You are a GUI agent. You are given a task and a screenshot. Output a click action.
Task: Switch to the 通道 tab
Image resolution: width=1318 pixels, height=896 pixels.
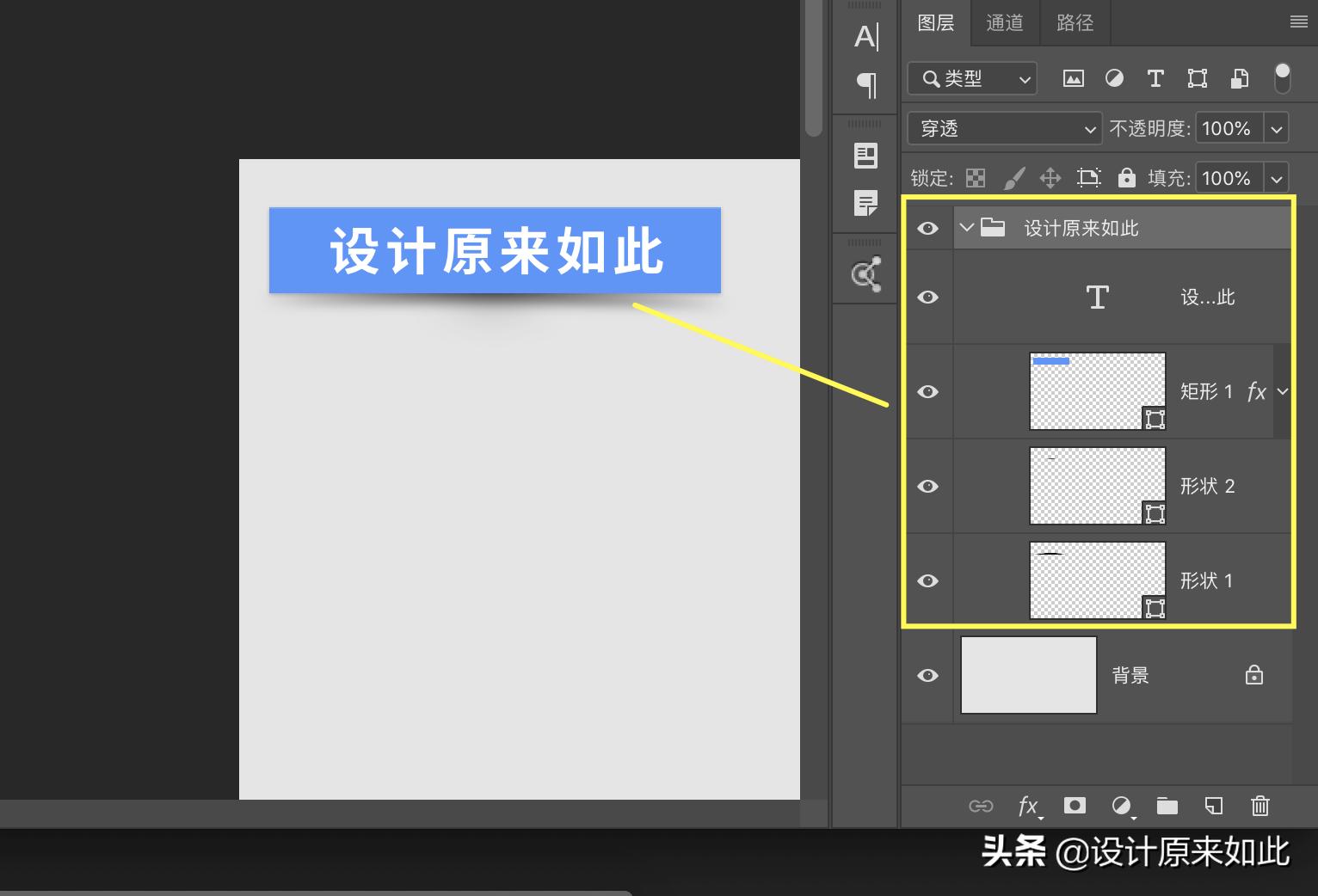[1004, 23]
